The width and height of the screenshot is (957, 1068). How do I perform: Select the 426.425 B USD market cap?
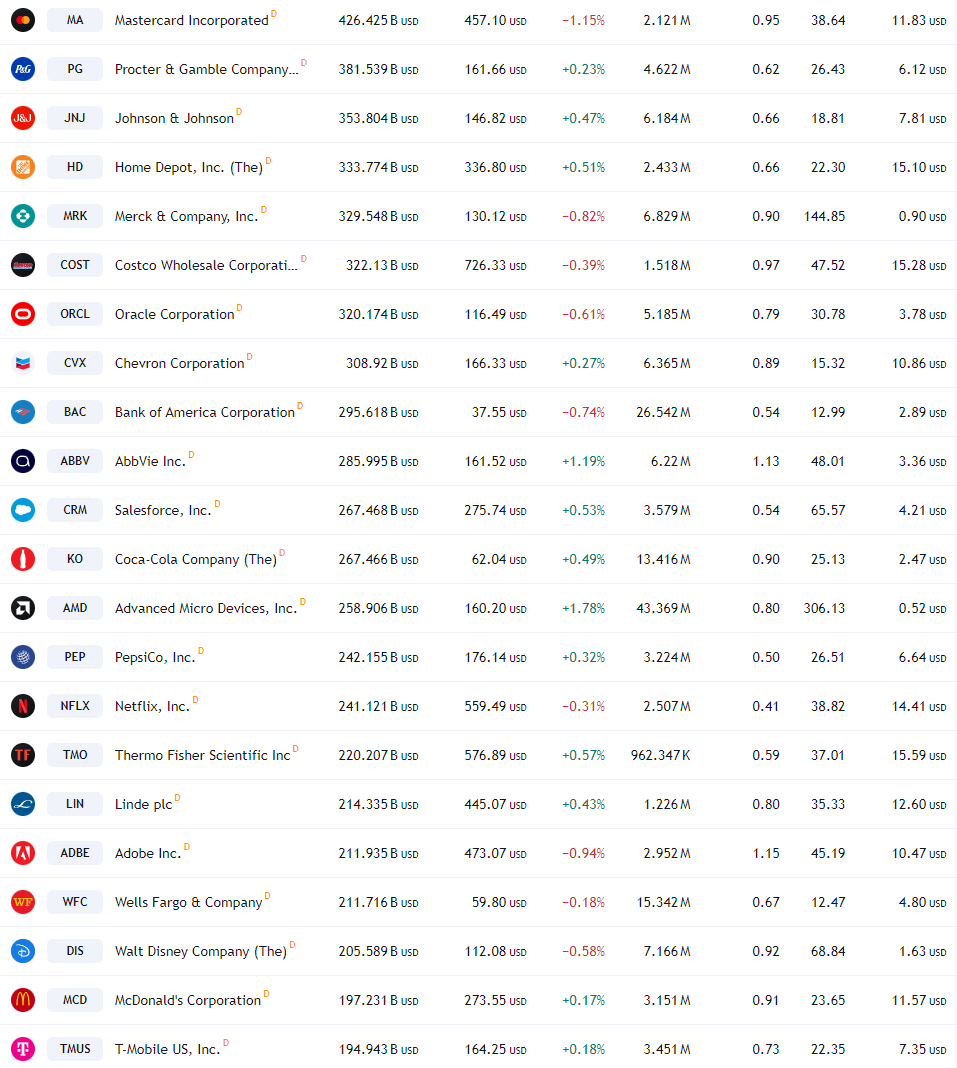tap(378, 20)
